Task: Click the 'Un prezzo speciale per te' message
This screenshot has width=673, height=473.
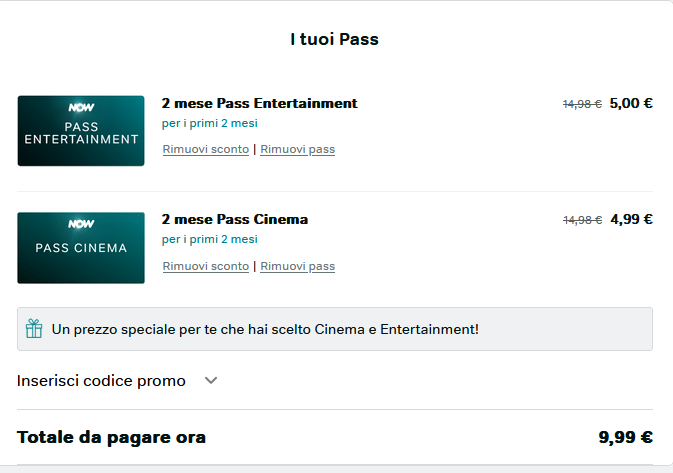Action: coord(265,329)
